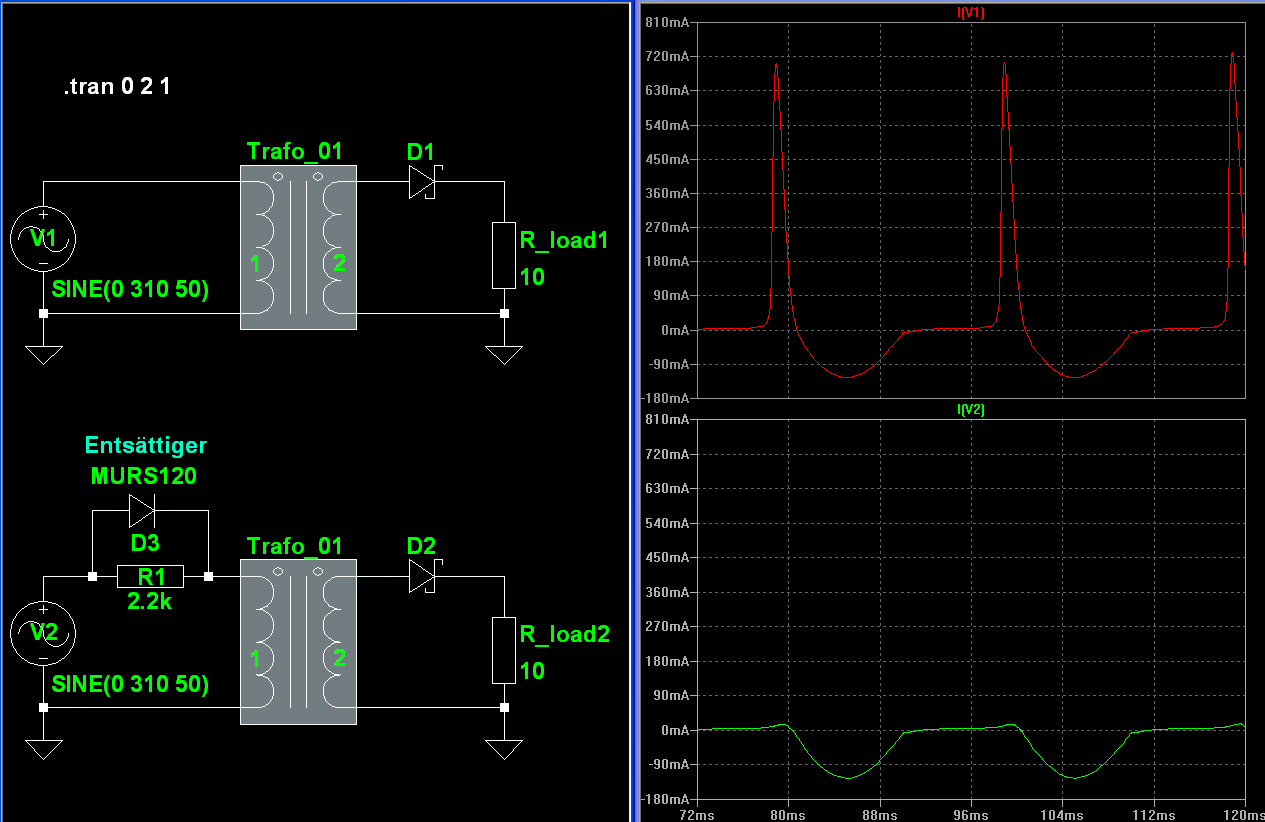
Task: Select the lower Trafo_01 transformer block
Action: point(298,641)
